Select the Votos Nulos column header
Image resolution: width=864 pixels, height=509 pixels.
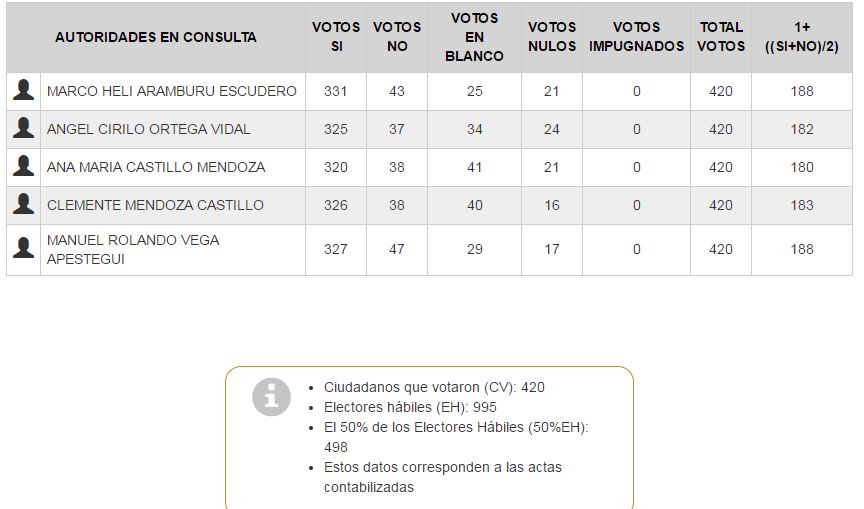(x=552, y=37)
